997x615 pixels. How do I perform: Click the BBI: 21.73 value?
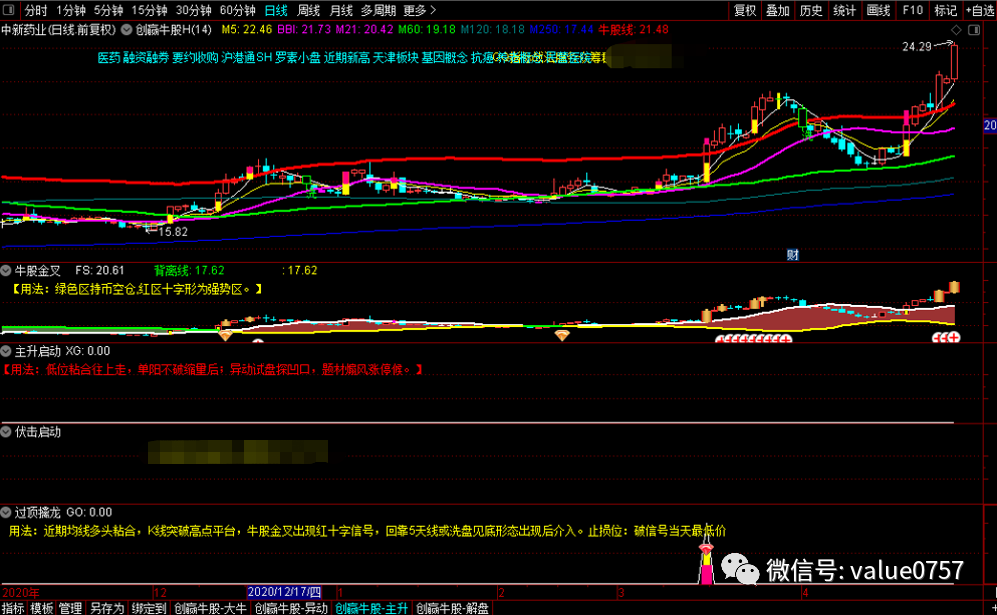click(304, 29)
